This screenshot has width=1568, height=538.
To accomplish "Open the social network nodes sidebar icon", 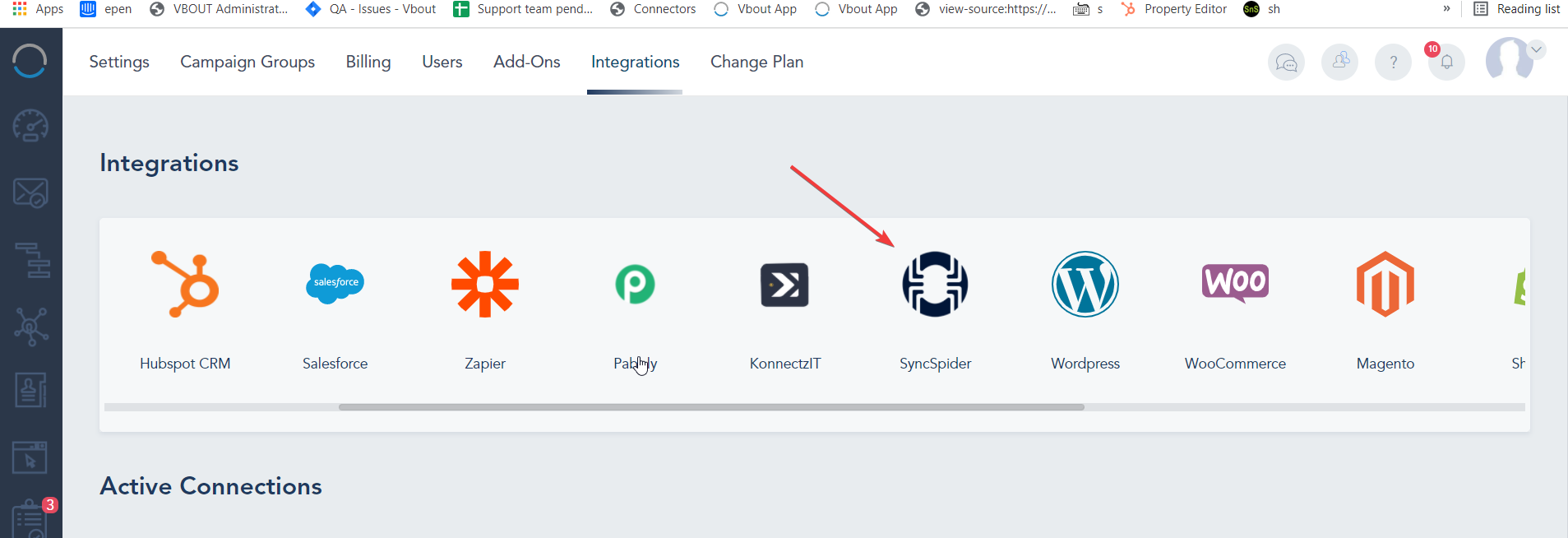I will 30,327.
